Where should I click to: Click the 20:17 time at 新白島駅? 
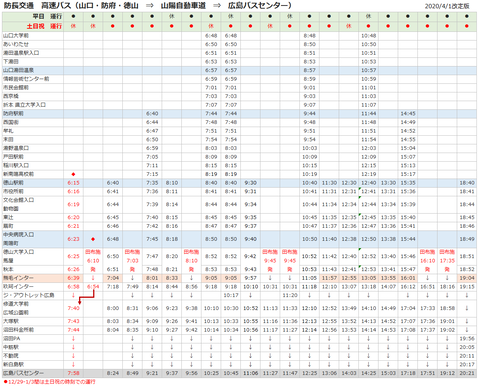[467, 365]
